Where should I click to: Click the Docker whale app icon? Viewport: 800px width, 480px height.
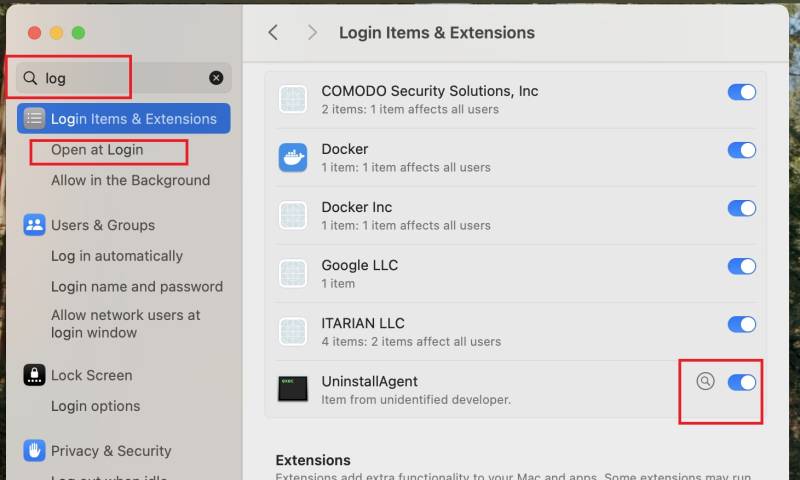click(x=293, y=158)
